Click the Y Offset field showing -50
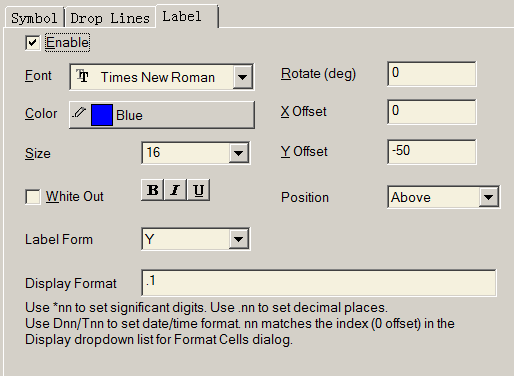This screenshot has height=376, width=514. coord(432,152)
